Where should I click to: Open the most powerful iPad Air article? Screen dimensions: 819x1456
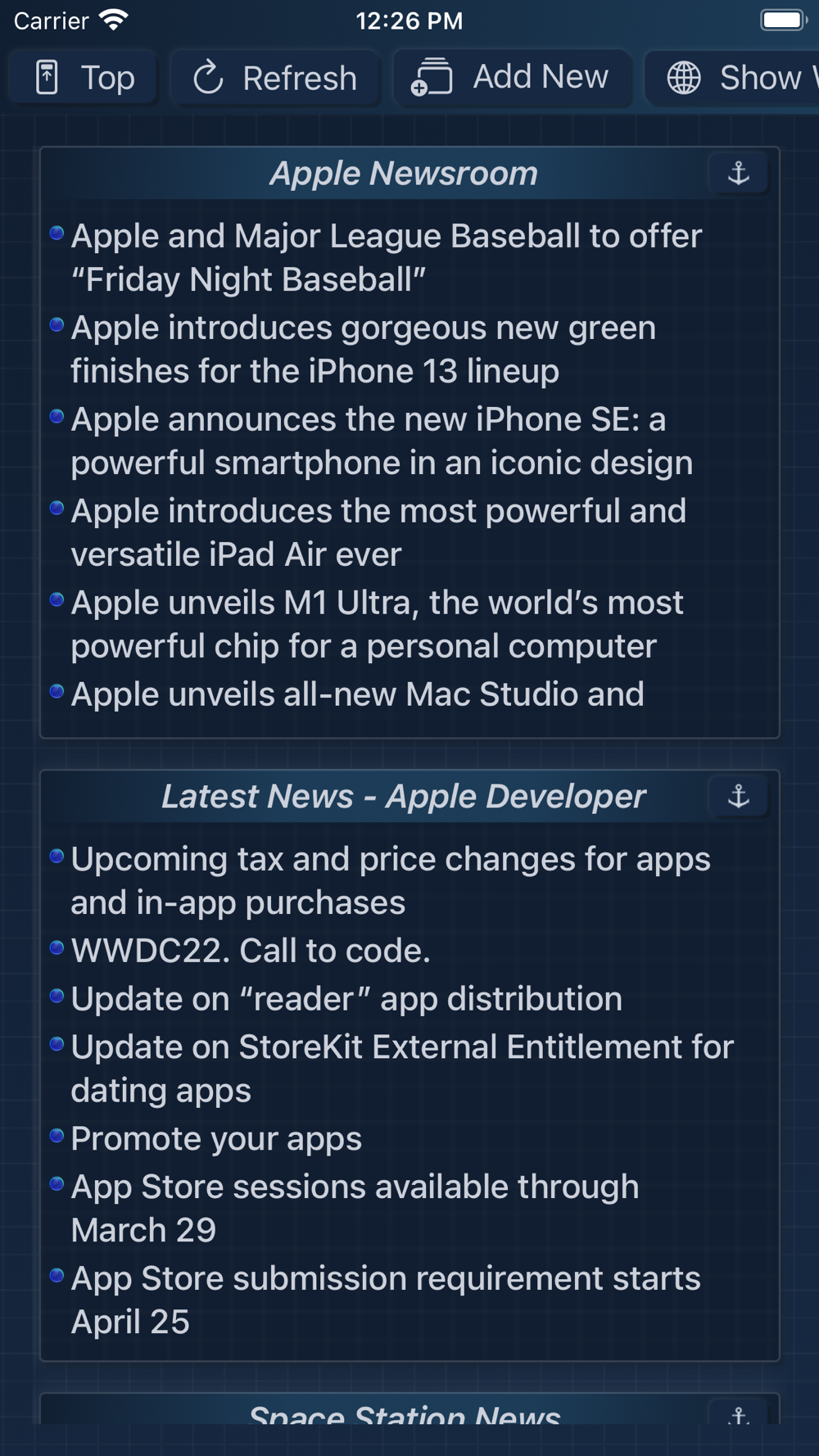[x=378, y=532]
